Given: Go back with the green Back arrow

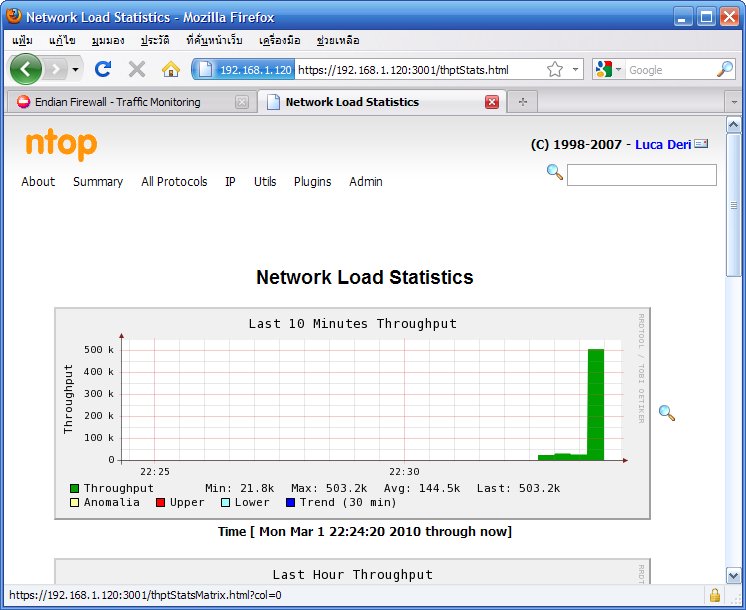Looking at the screenshot, I should [x=26, y=69].
